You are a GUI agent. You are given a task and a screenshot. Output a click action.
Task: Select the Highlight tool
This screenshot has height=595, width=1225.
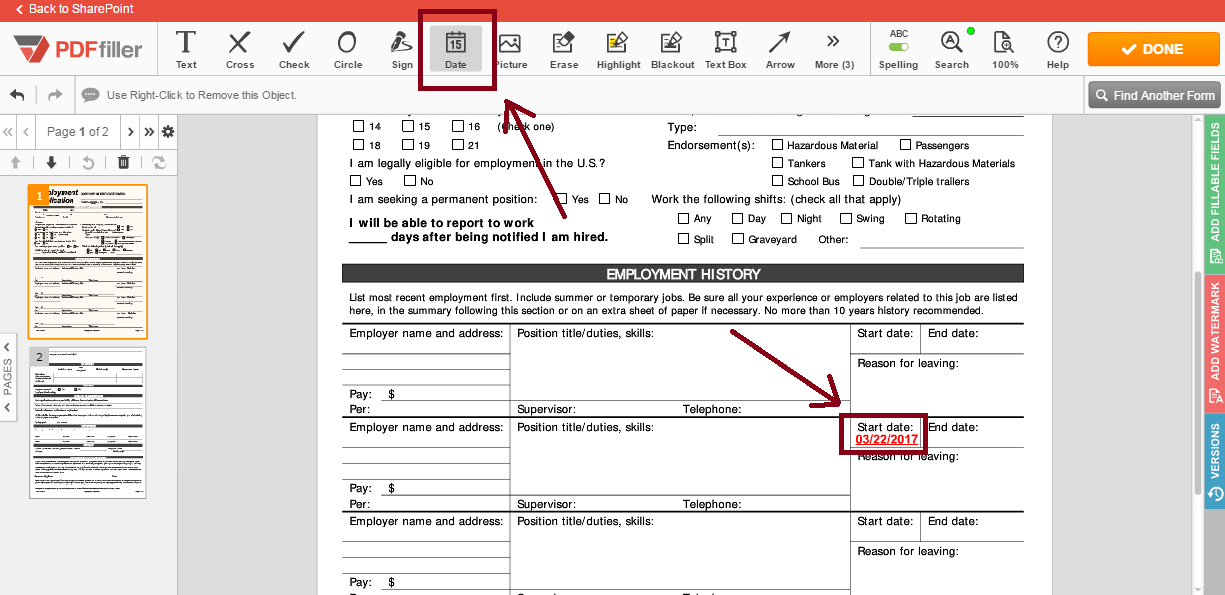click(617, 48)
